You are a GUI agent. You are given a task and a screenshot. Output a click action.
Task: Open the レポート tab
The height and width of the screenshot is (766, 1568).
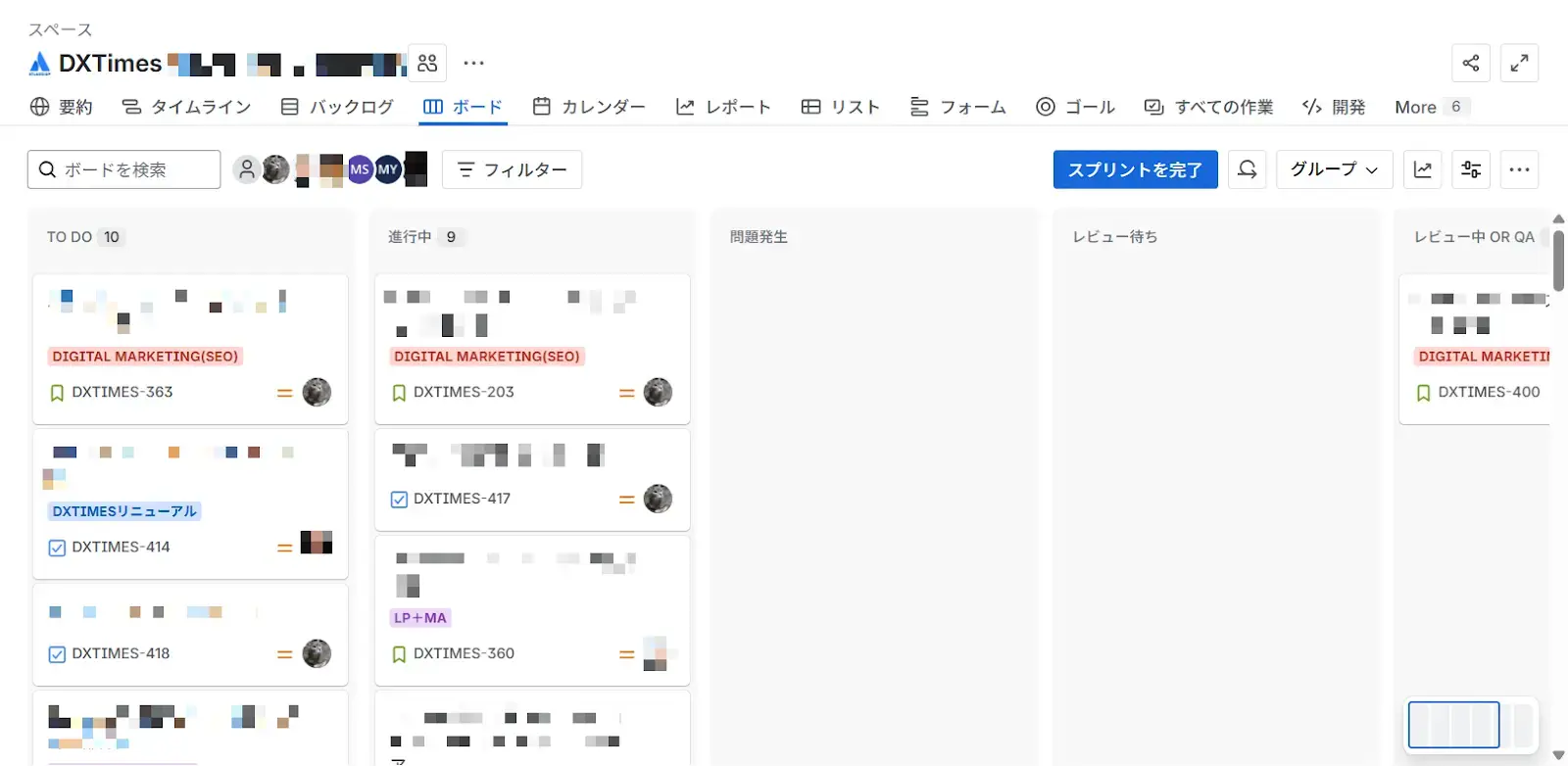click(723, 107)
